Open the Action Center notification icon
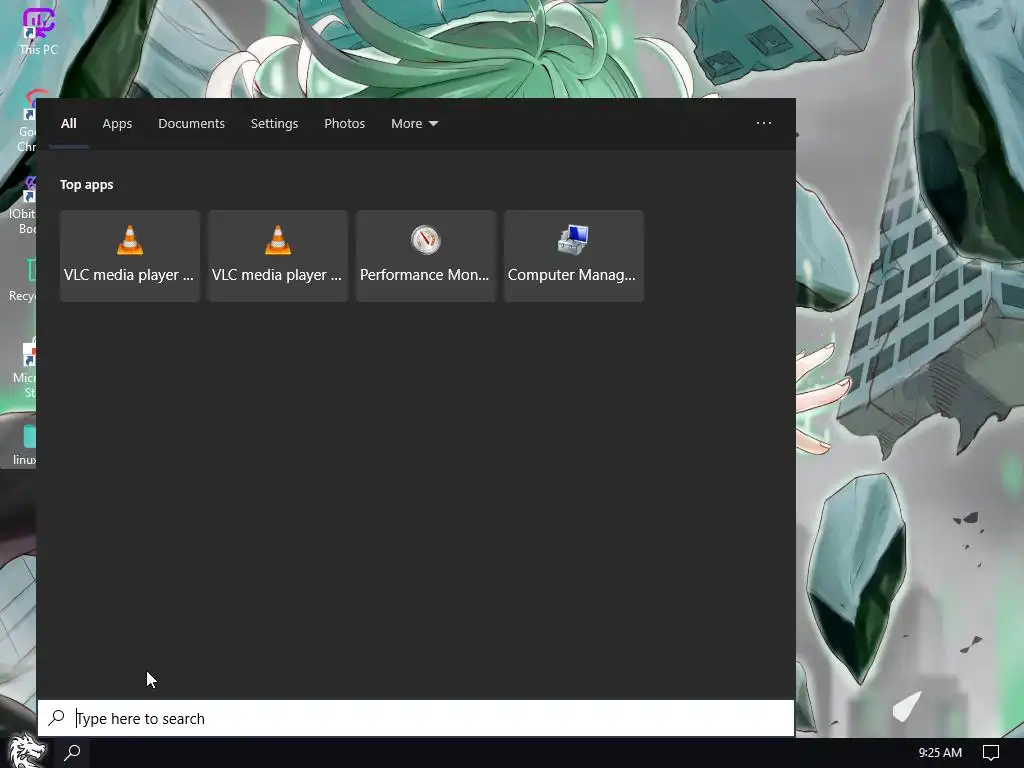This screenshot has width=1024, height=768. 991,753
